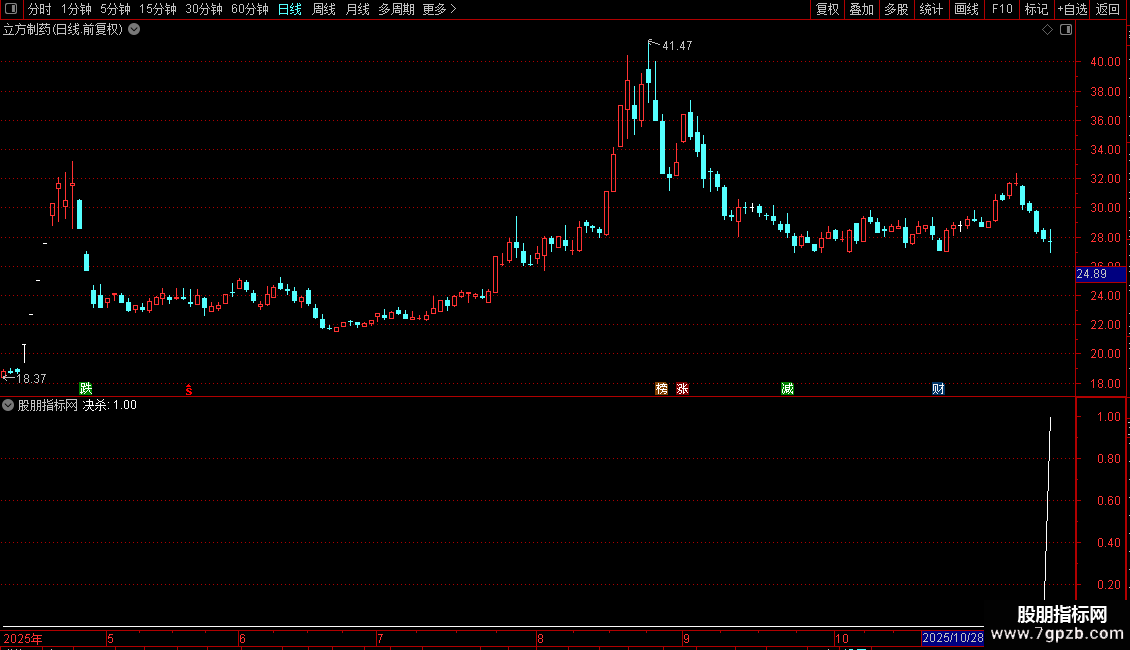The image size is (1130, 650).
Task: Click the 30.00 price axis label
Action: click(x=1105, y=208)
